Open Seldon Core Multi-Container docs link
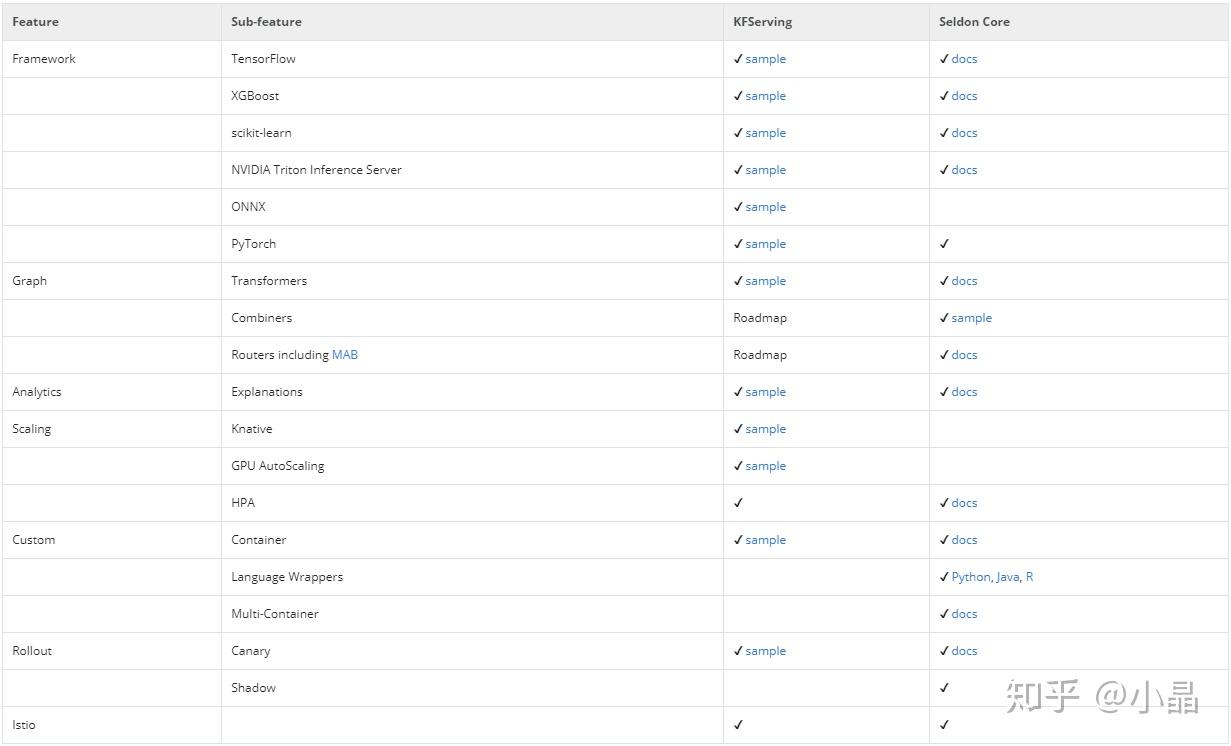The width and height of the screenshot is (1231, 746). [x=964, y=614]
